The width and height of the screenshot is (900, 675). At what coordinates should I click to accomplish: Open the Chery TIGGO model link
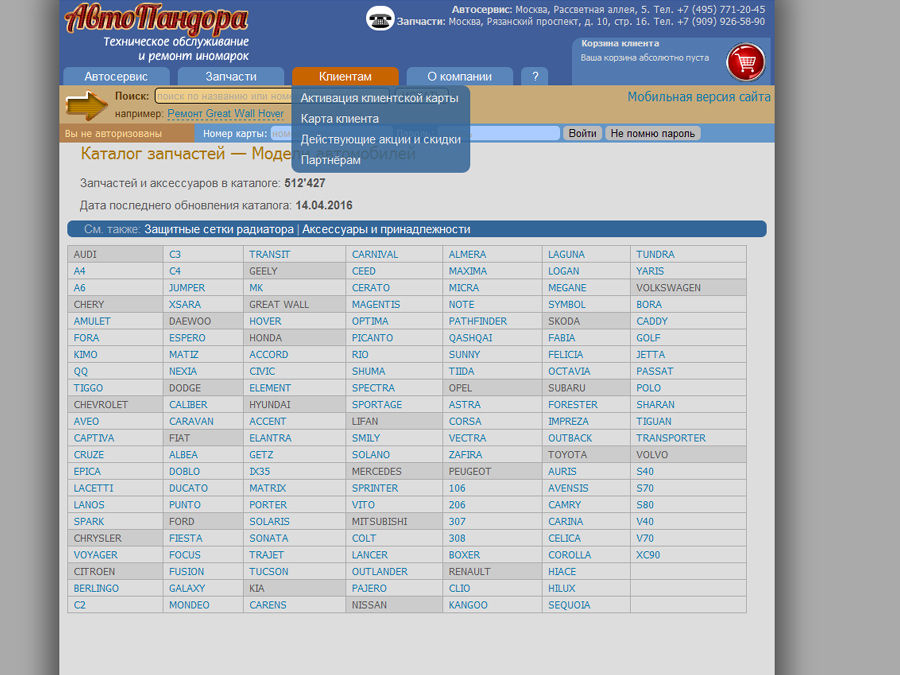(88, 388)
